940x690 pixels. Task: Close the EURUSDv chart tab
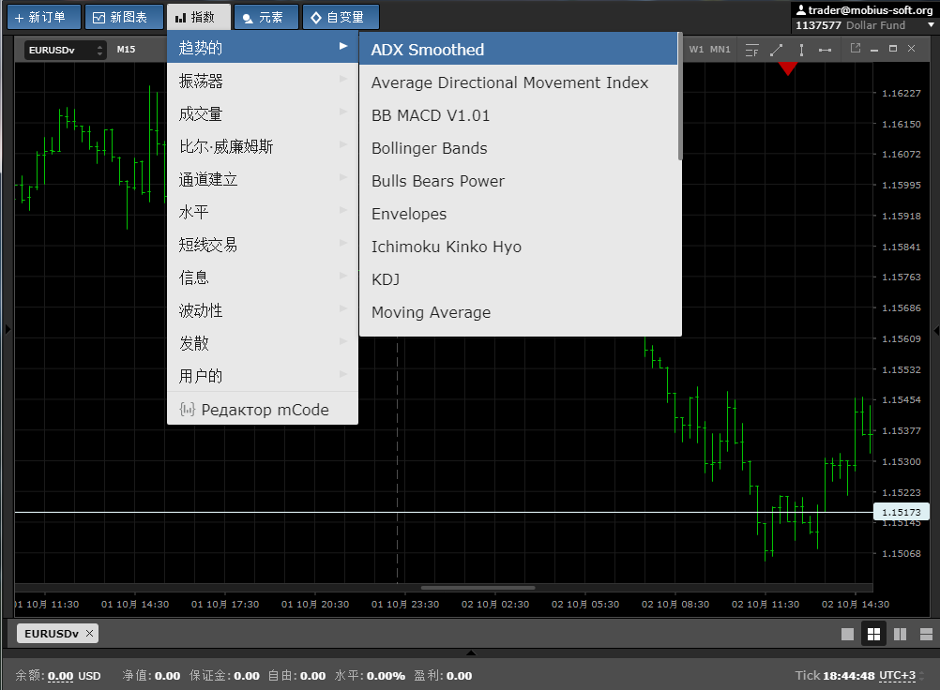pos(89,633)
